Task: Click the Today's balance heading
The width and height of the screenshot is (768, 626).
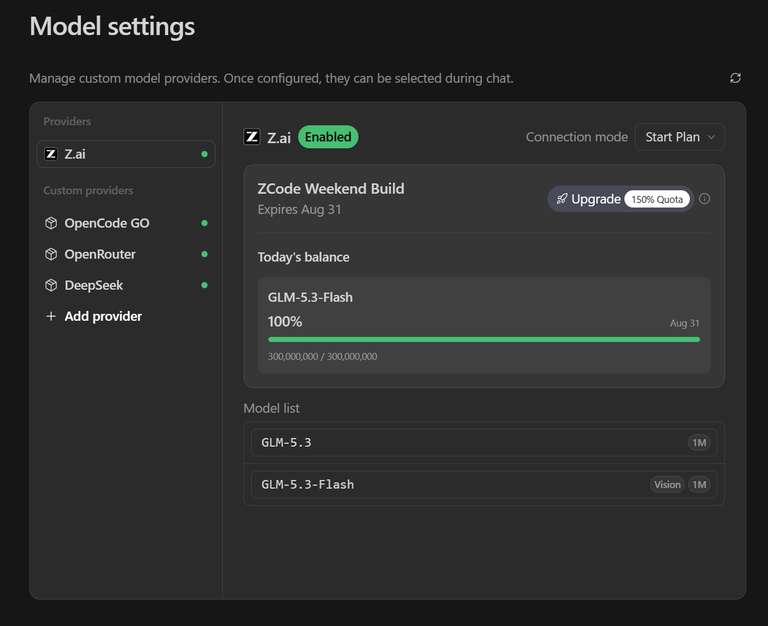Action: coord(304,257)
